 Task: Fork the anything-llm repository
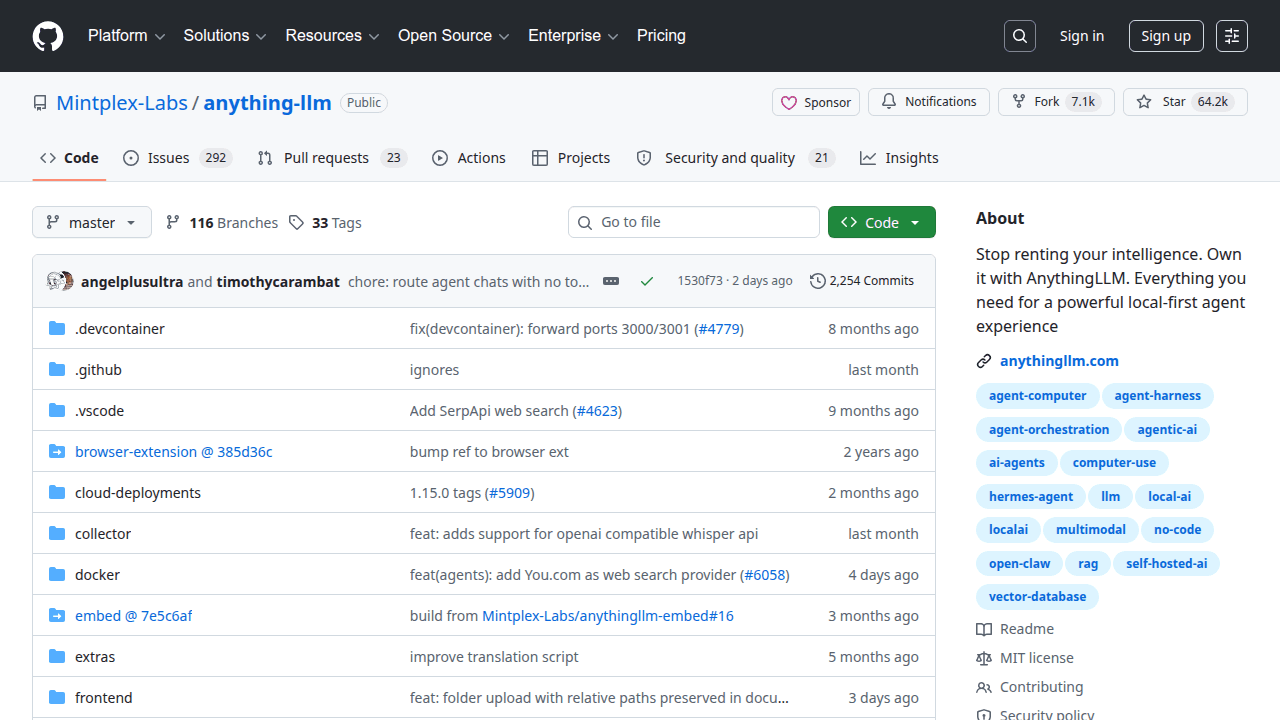(x=1056, y=102)
